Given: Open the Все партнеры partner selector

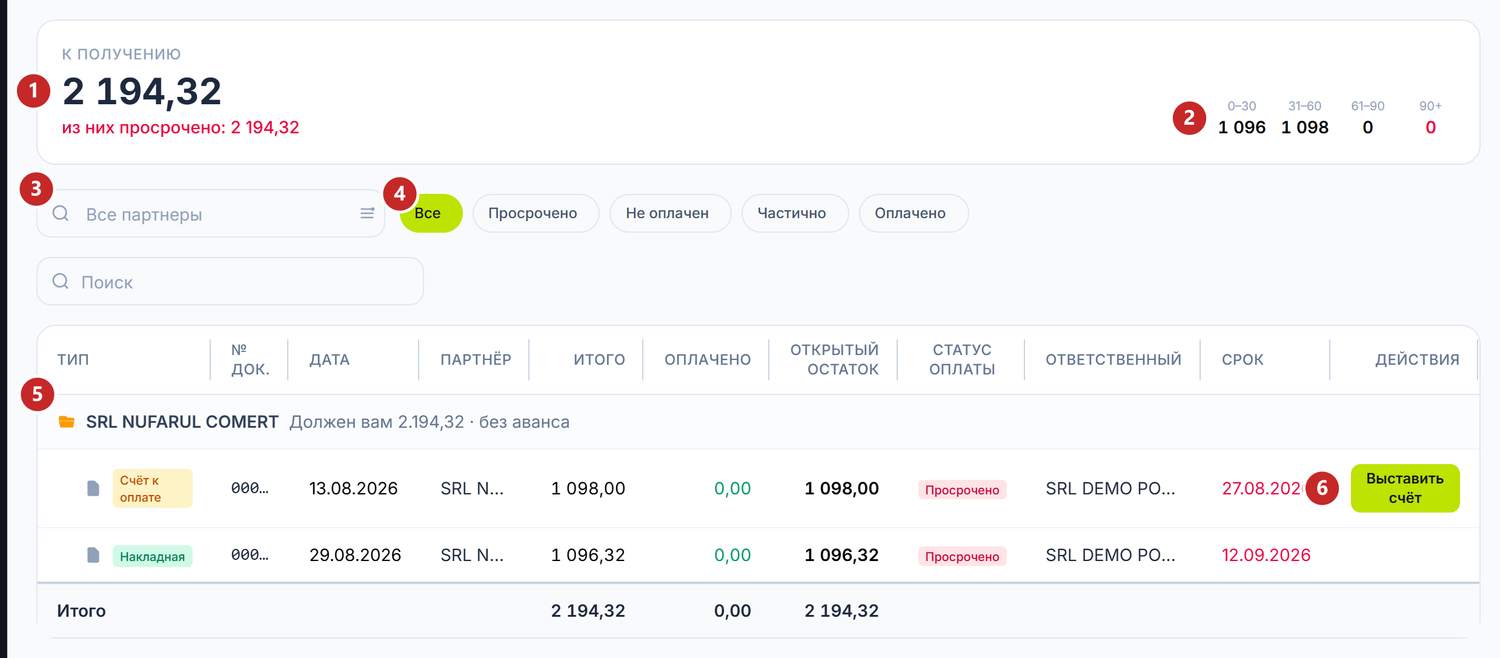Looking at the screenshot, I should [211, 214].
